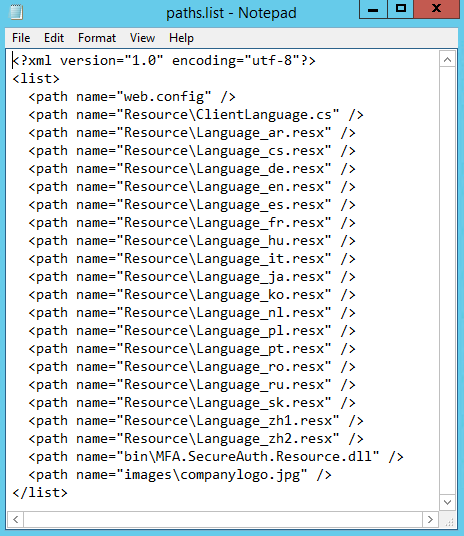Click the horizontal scrollbar left arrow
The height and width of the screenshot is (536, 464).
point(15,520)
